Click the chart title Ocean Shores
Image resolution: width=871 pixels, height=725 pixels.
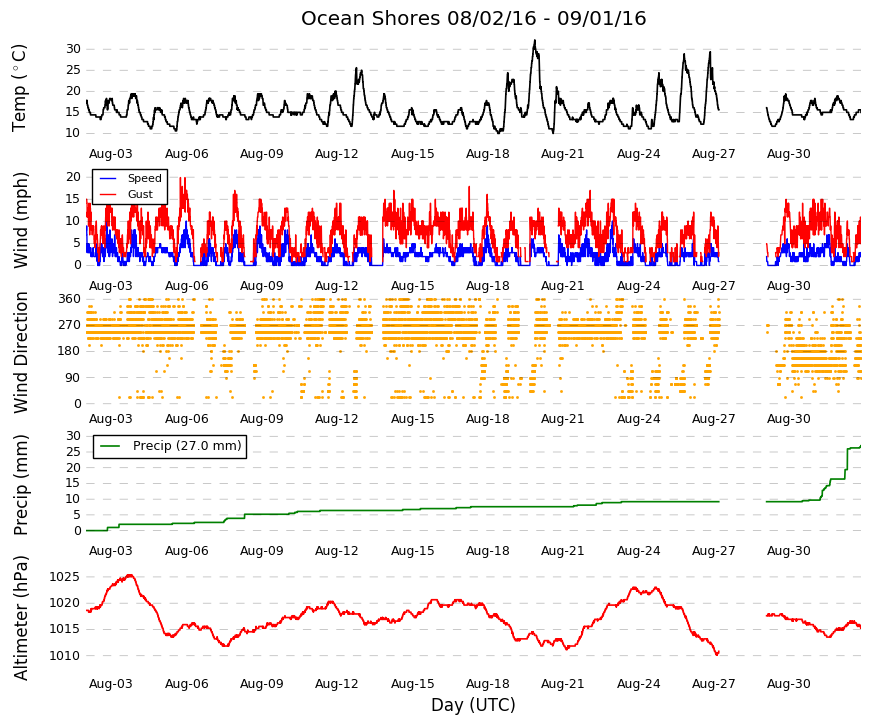tap(473, 18)
